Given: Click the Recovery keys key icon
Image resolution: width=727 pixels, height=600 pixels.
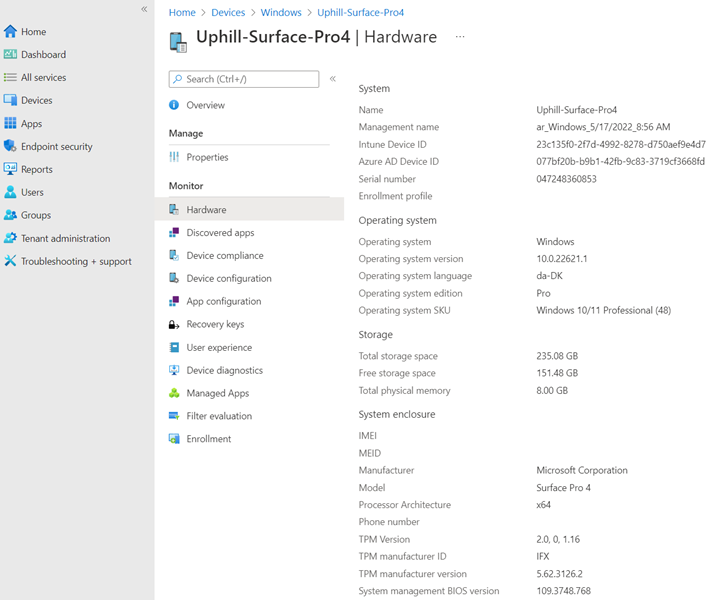Looking at the screenshot, I should pos(174,325).
